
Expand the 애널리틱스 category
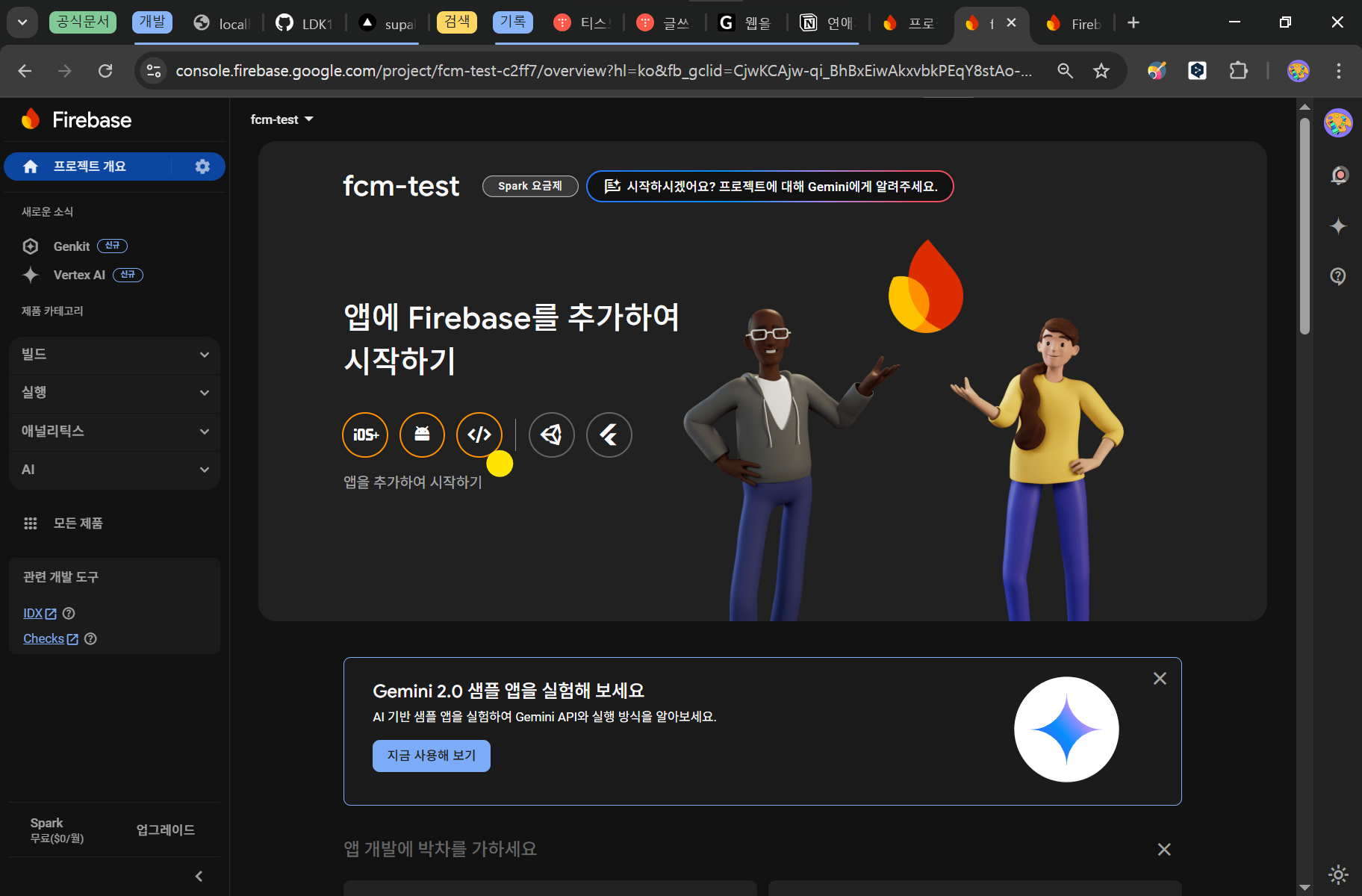coord(115,432)
